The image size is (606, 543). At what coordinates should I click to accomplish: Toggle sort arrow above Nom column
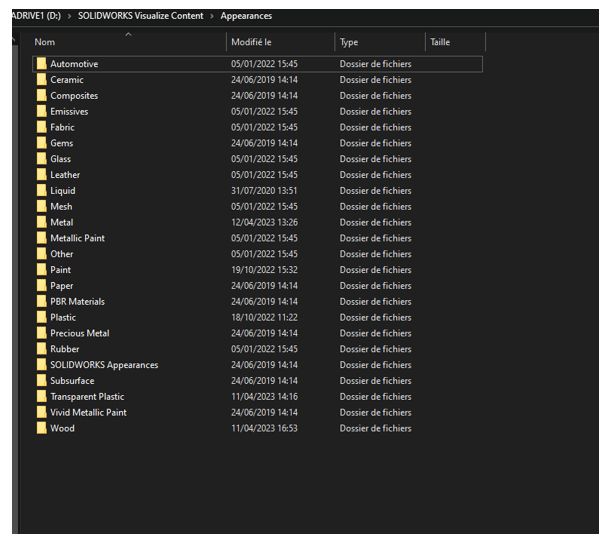[x=128, y=35]
